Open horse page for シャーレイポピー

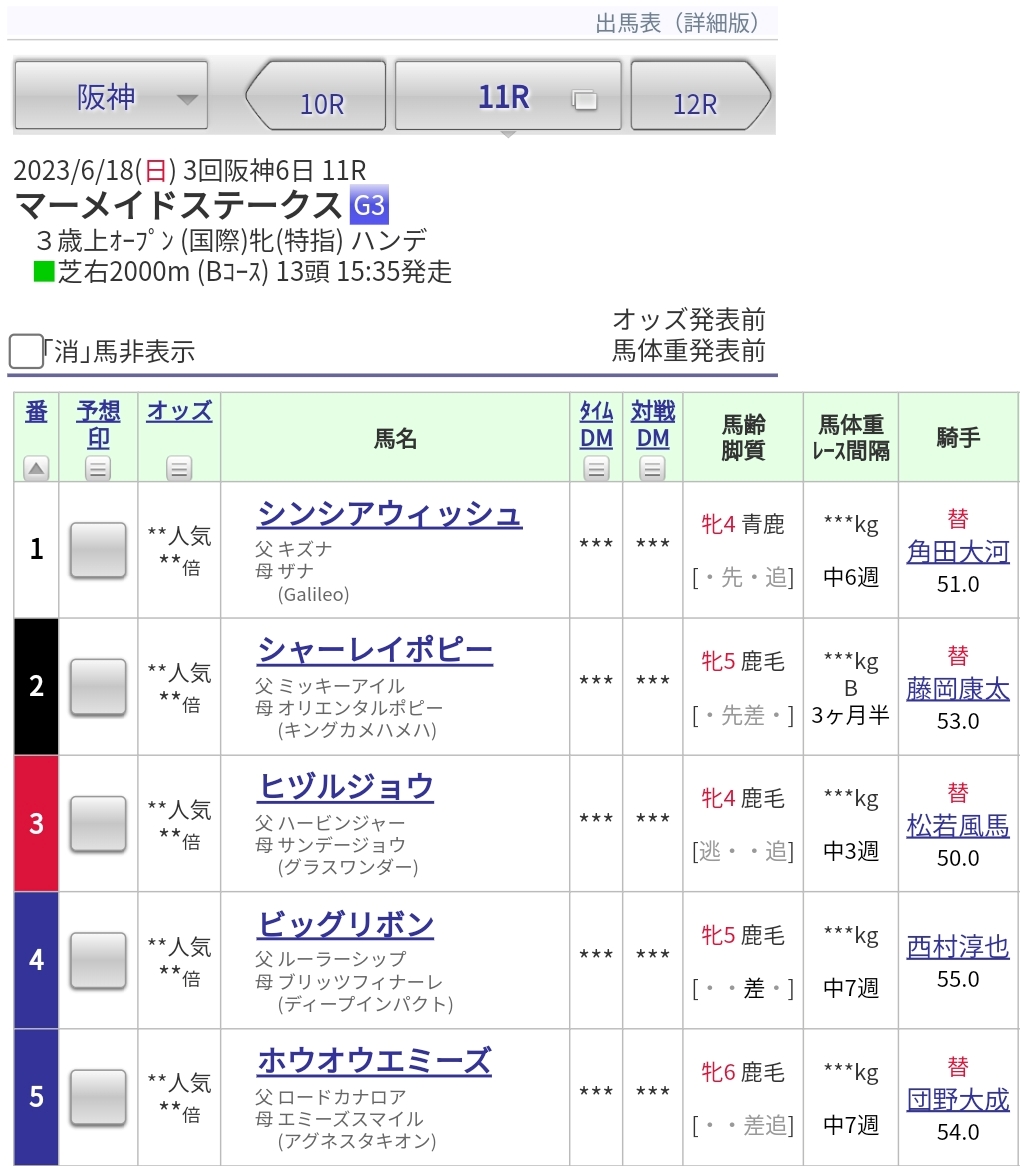point(375,651)
